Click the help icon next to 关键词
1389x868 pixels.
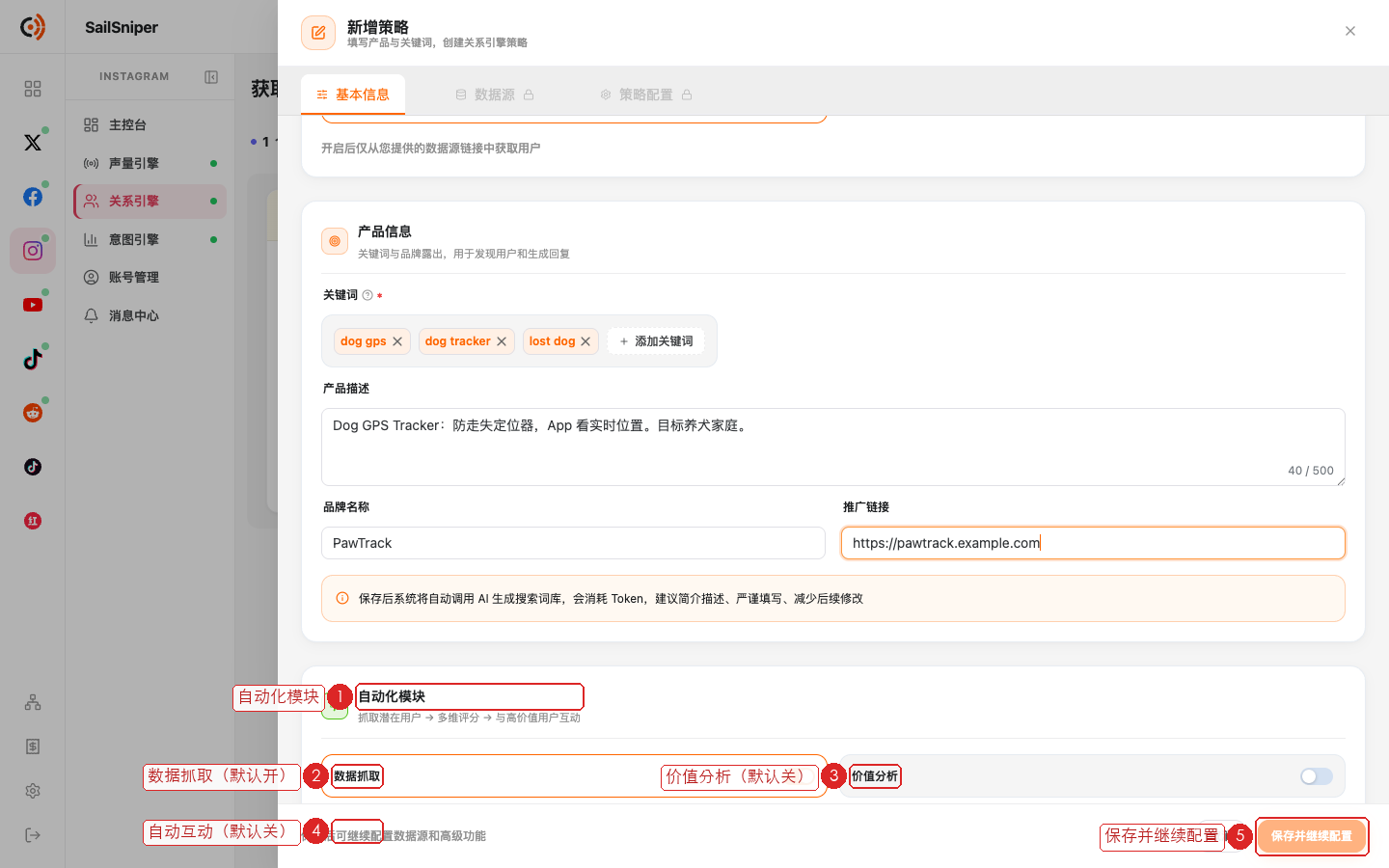pyautogui.click(x=368, y=295)
